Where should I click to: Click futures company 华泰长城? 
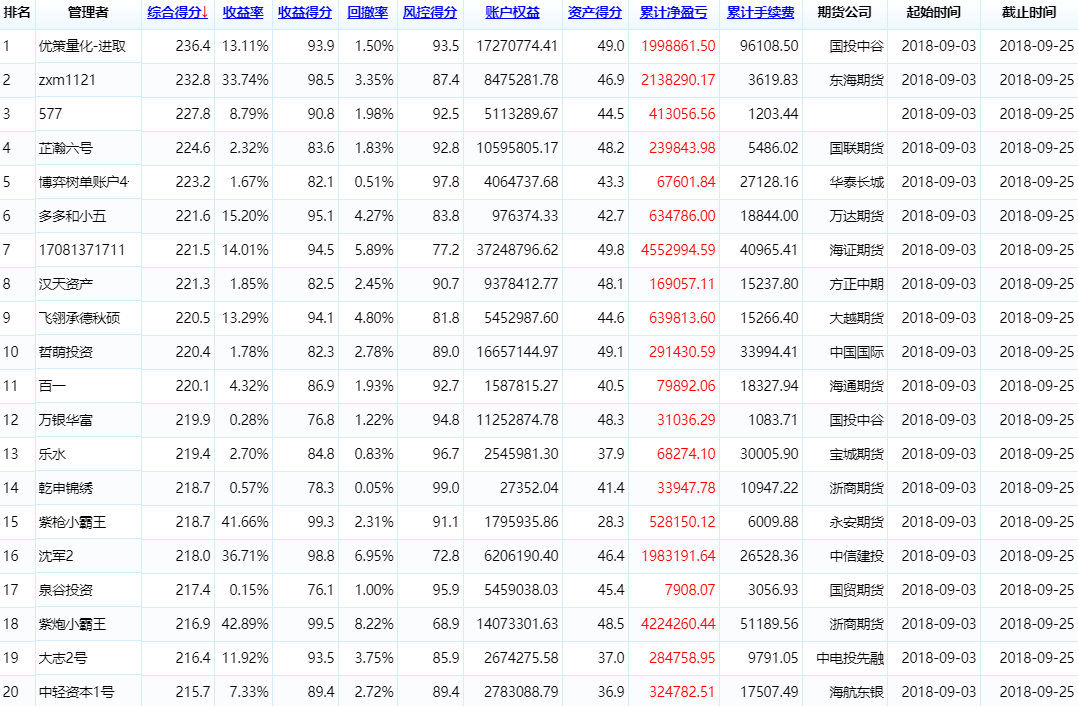[x=856, y=182]
